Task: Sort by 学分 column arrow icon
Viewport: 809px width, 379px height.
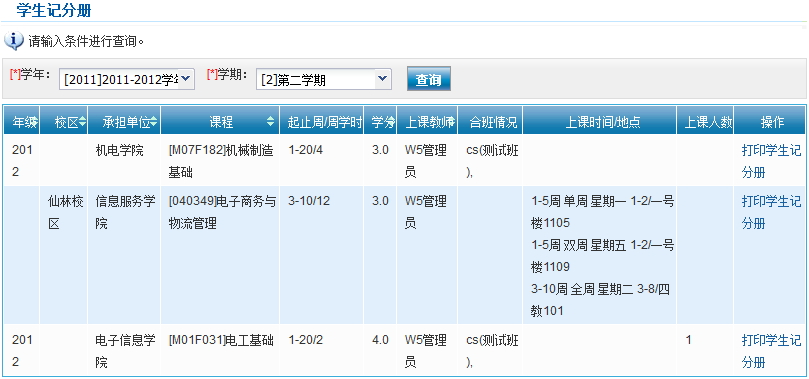Action: (x=392, y=122)
